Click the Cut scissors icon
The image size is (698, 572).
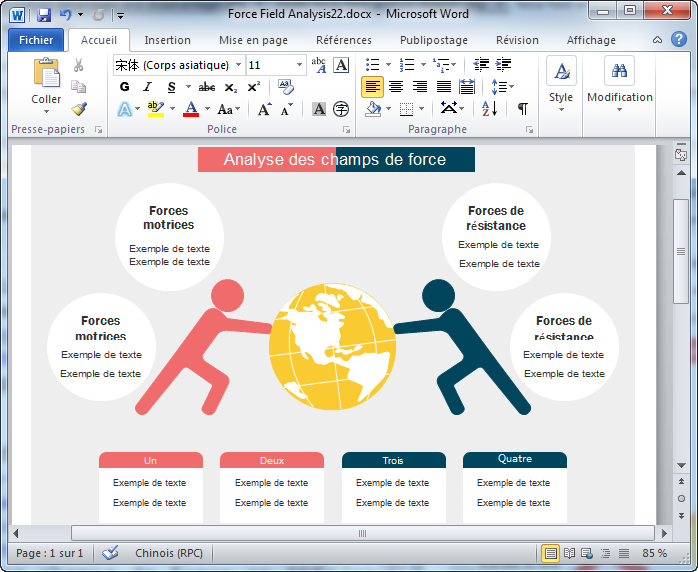[x=79, y=65]
